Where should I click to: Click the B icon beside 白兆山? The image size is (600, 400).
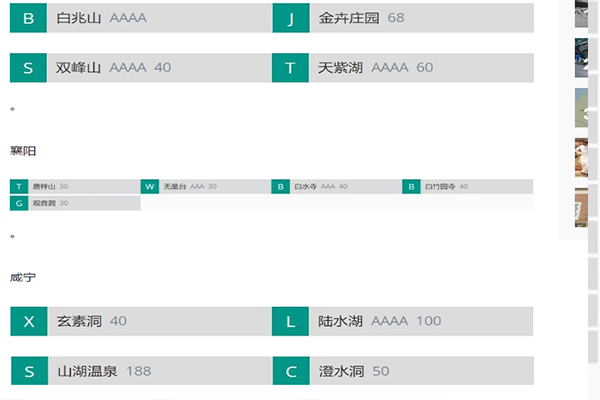28,18
